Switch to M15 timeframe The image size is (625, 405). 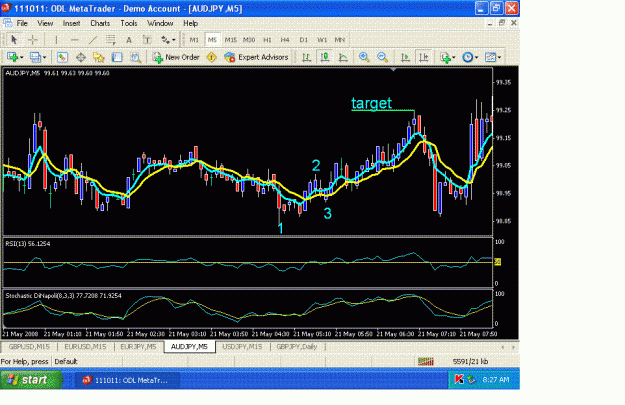point(230,40)
